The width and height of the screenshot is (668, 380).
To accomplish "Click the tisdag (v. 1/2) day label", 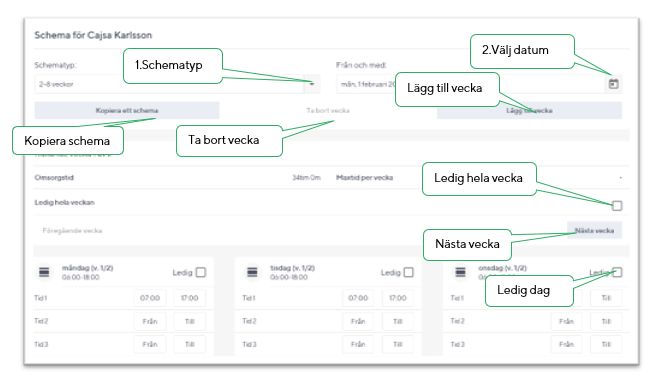I will (292, 268).
